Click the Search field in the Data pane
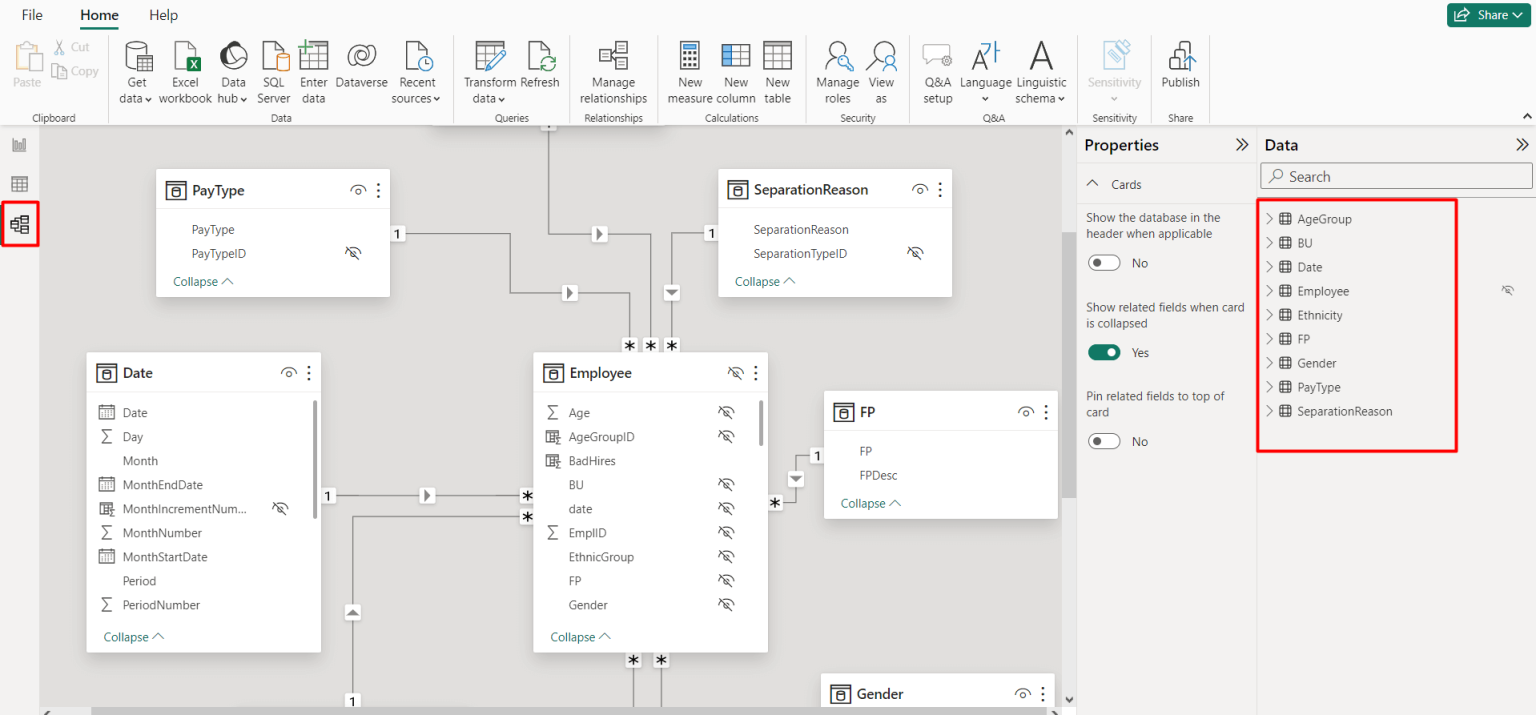Image resolution: width=1536 pixels, height=715 pixels. tap(1395, 176)
